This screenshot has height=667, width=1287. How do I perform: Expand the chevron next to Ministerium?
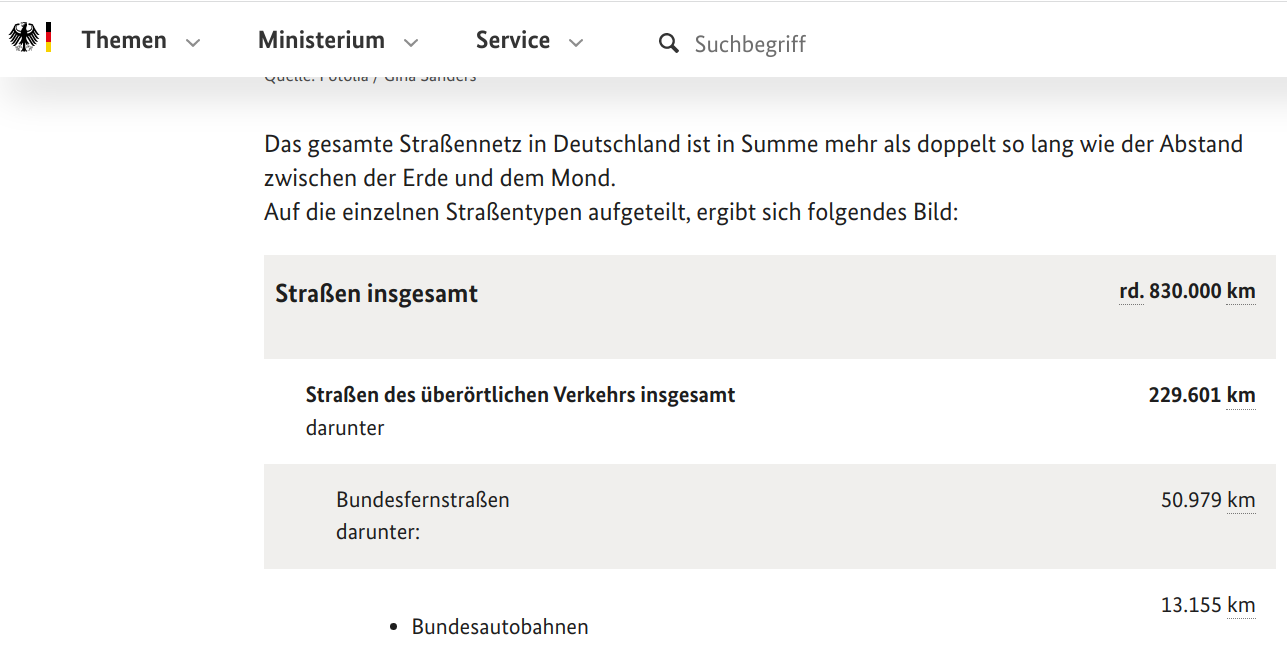[x=410, y=43]
